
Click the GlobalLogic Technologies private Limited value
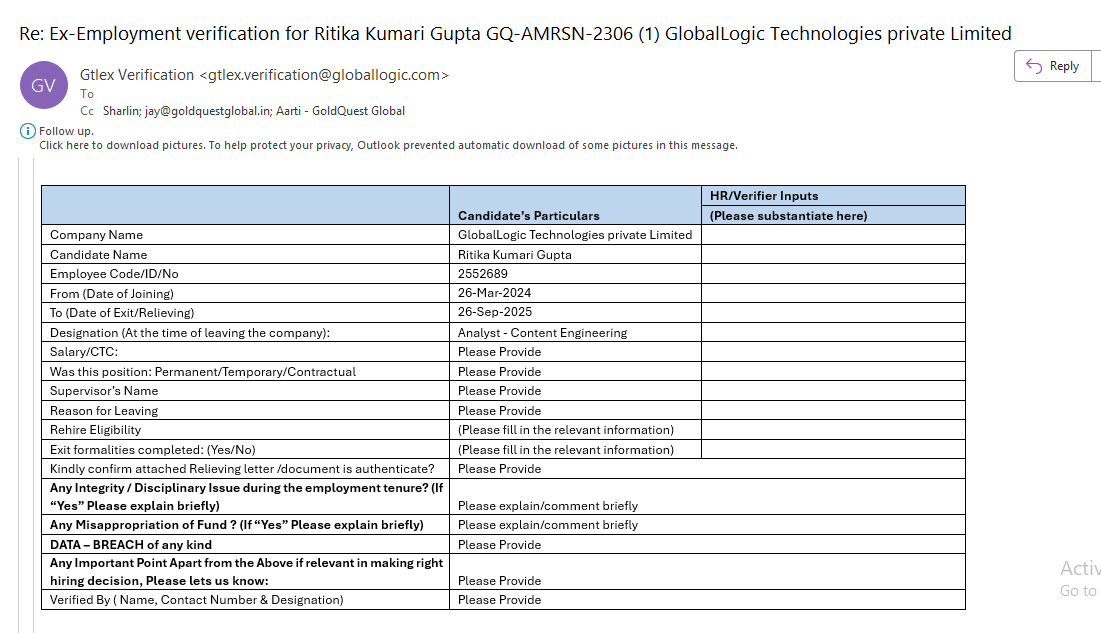[x=575, y=235]
